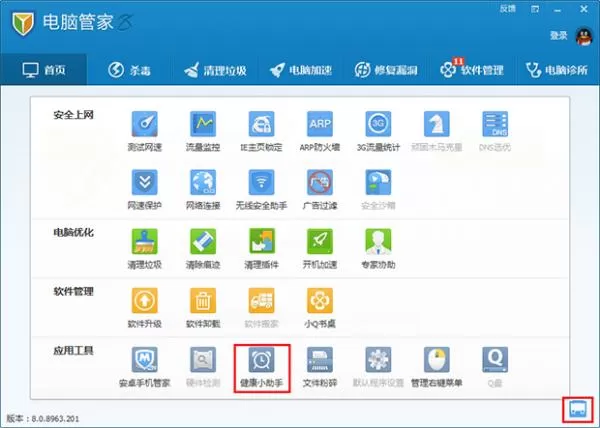Click the 电脑管家 shield logo
This screenshot has height=428, width=600.
[x=23, y=23]
